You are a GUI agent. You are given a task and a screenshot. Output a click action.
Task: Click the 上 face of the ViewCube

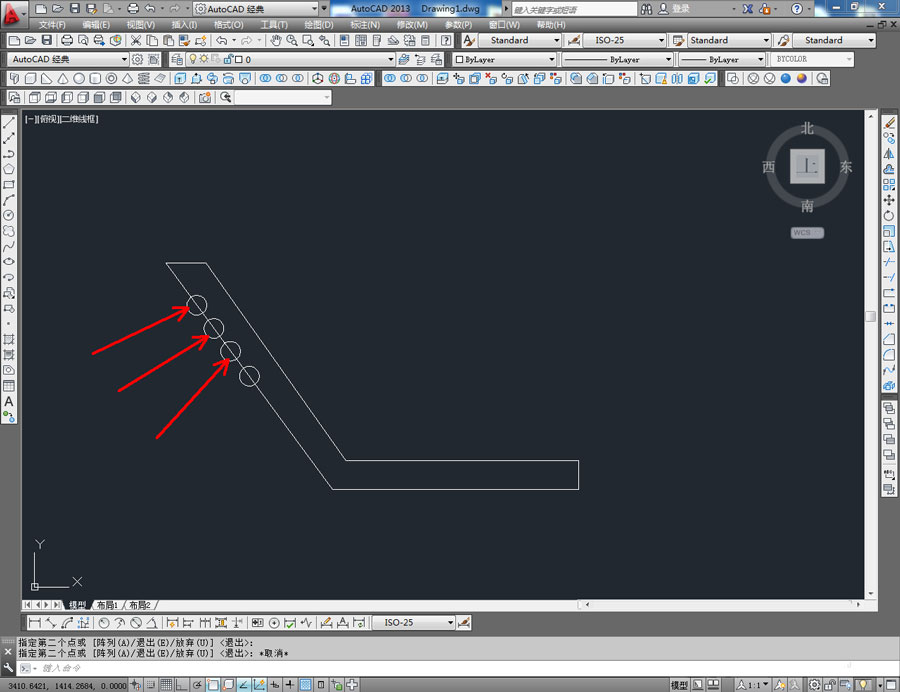pos(807,166)
